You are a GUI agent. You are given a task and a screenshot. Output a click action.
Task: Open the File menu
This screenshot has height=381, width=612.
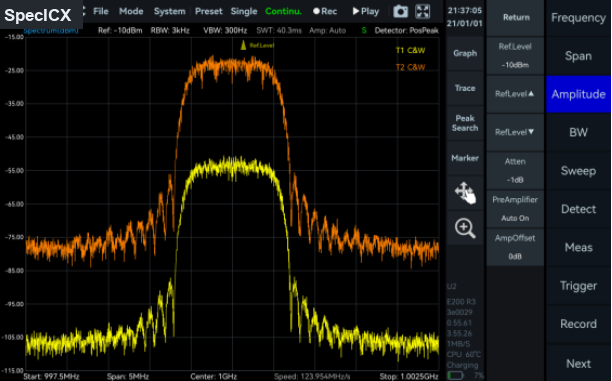[101, 11]
